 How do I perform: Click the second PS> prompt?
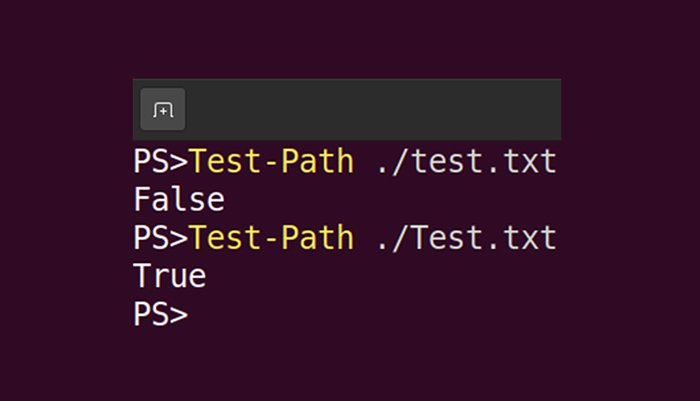[160, 238]
